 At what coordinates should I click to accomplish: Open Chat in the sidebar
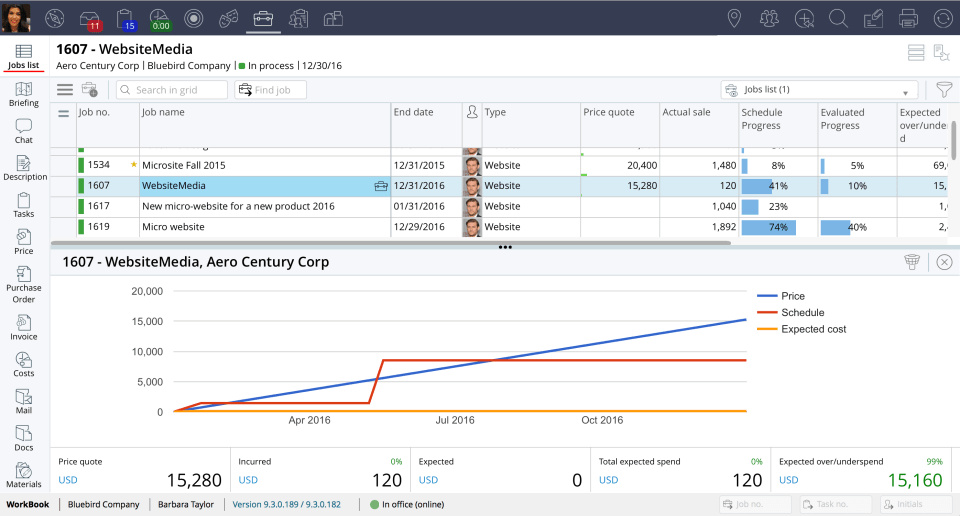23,131
